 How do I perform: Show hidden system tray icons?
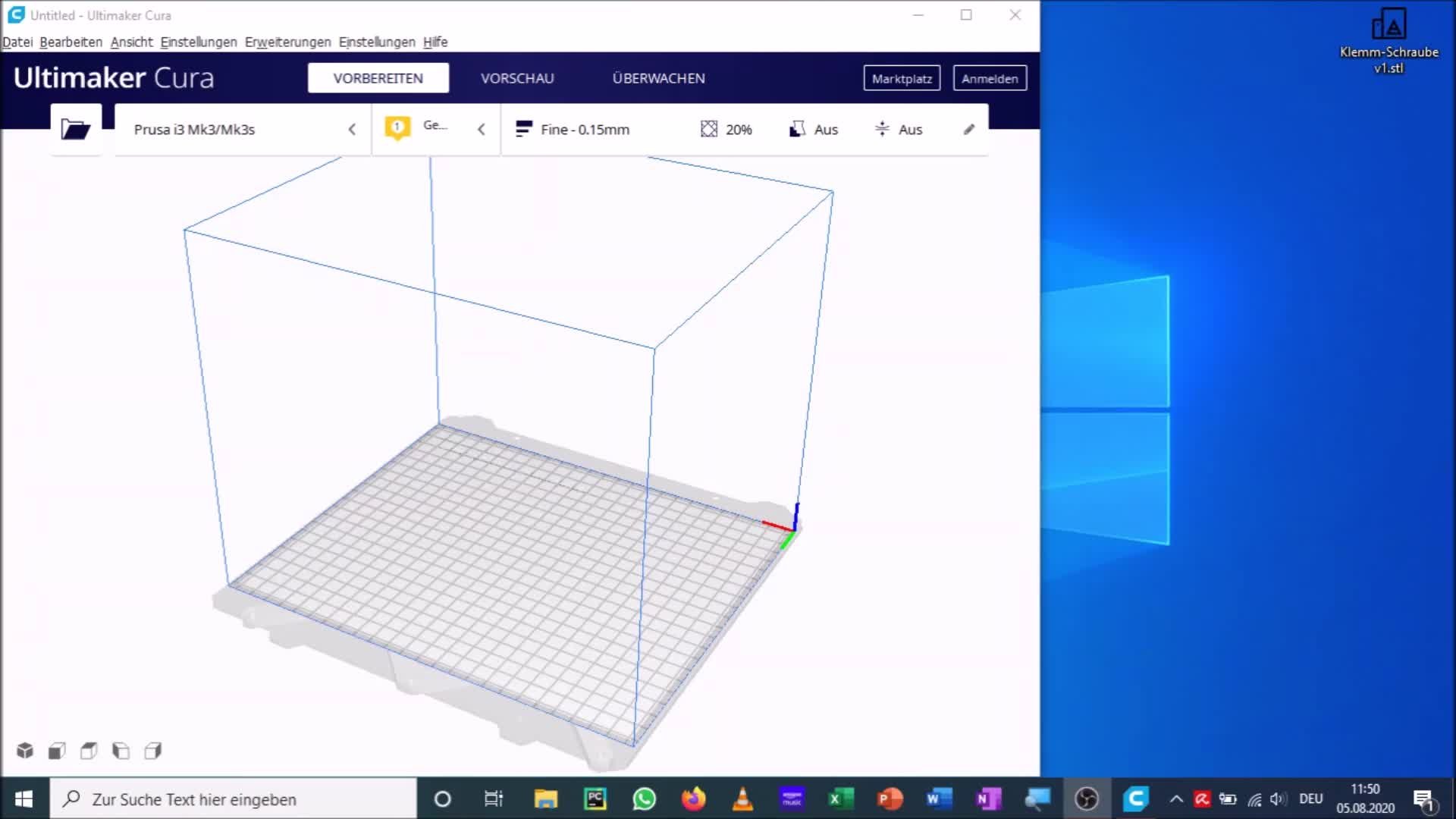click(1176, 799)
